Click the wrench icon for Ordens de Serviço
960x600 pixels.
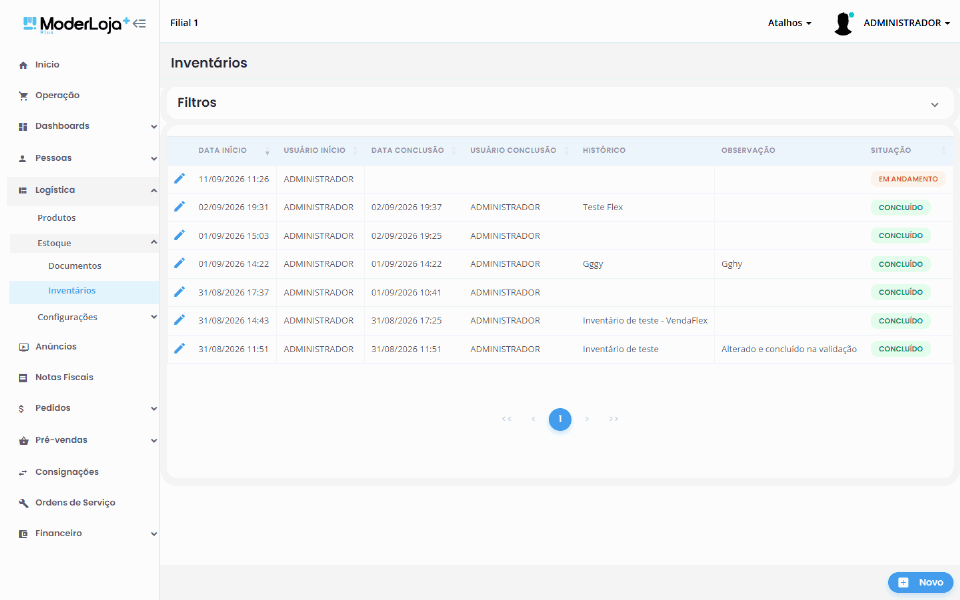tap(23, 503)
